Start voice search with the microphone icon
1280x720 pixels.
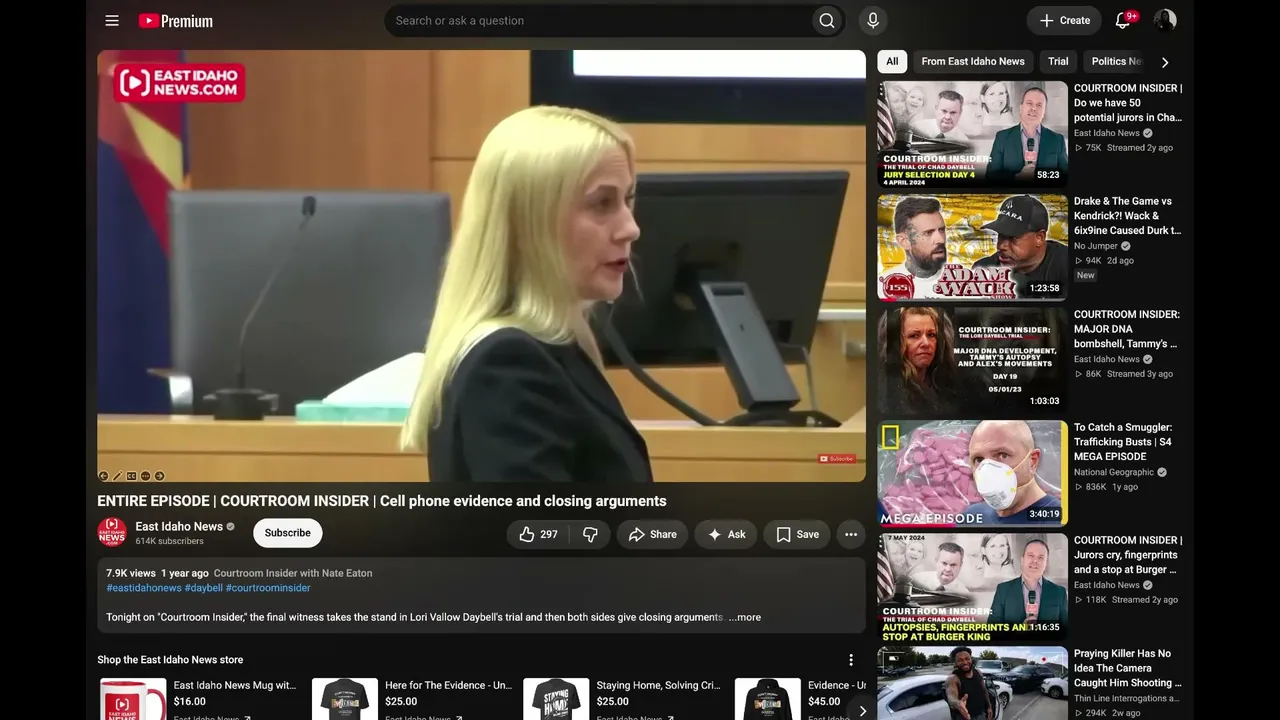click(x=873, y=20)
